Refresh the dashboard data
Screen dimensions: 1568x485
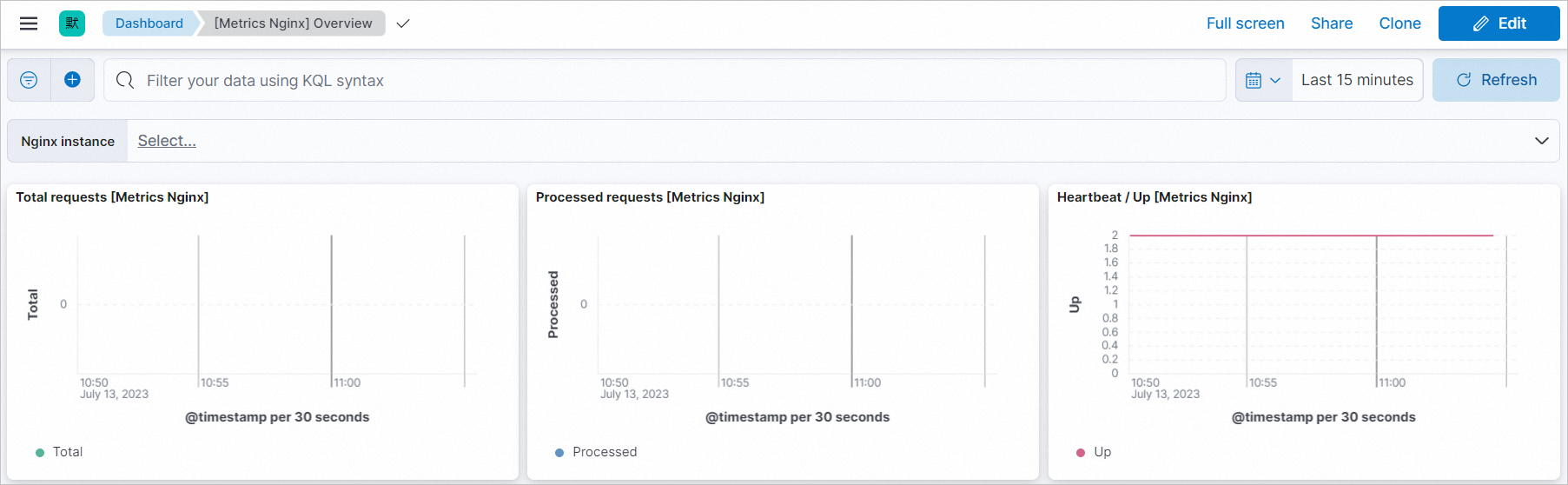(x=1496, y=80)
